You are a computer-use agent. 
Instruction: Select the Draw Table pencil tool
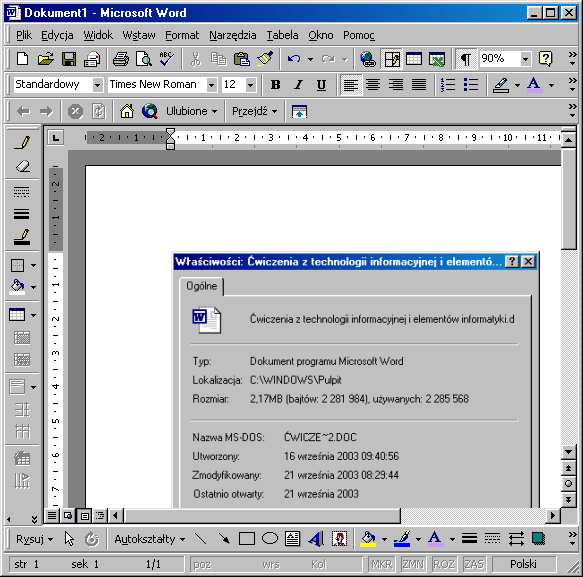tap(22, 142)
